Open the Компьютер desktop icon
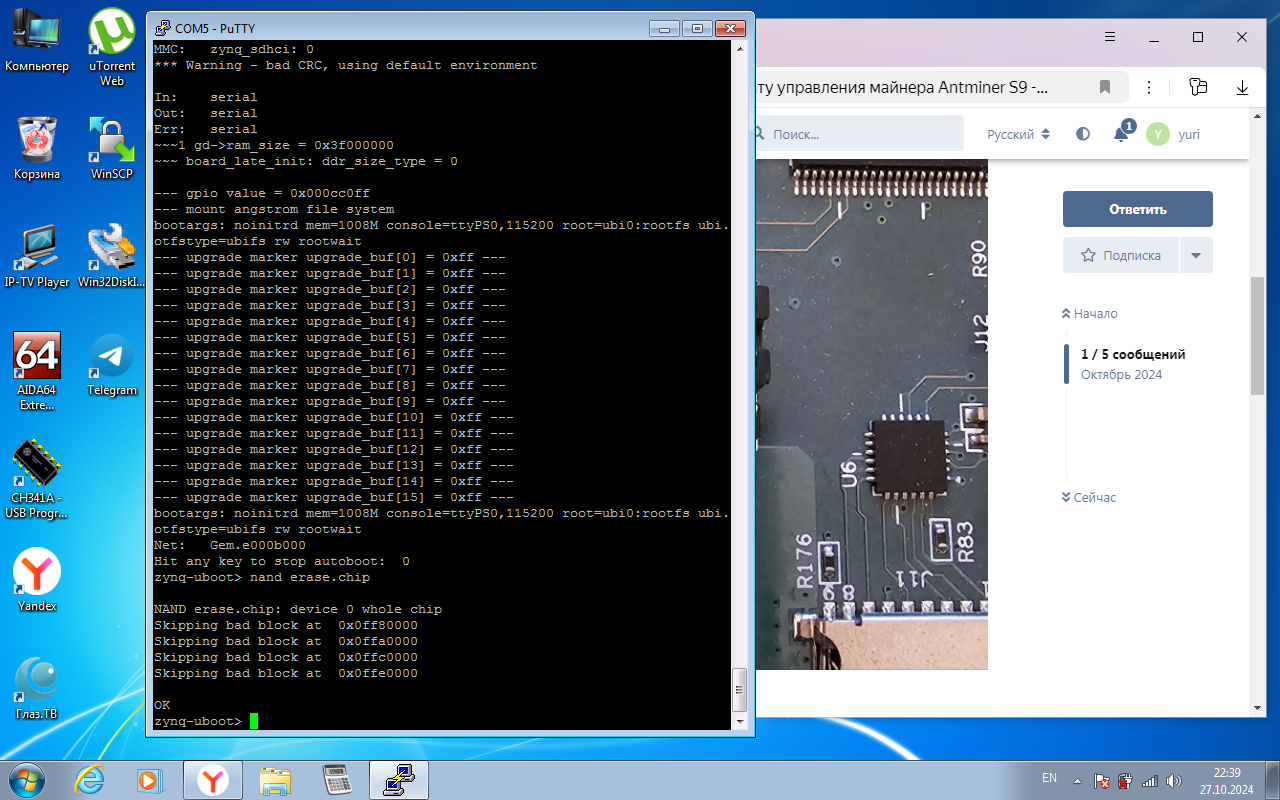 click(37, 42)
